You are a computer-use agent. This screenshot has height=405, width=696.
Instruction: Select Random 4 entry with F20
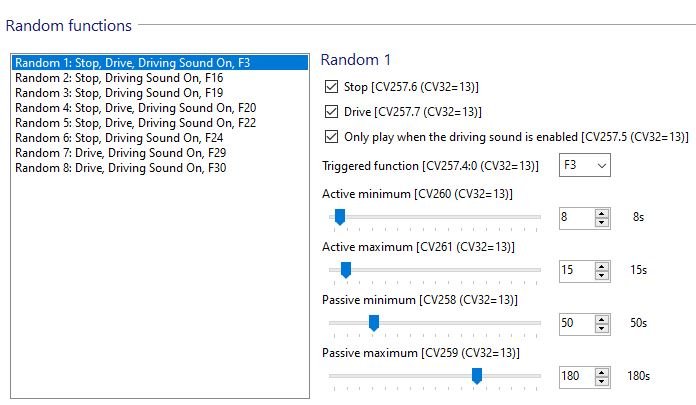(135, 108)
